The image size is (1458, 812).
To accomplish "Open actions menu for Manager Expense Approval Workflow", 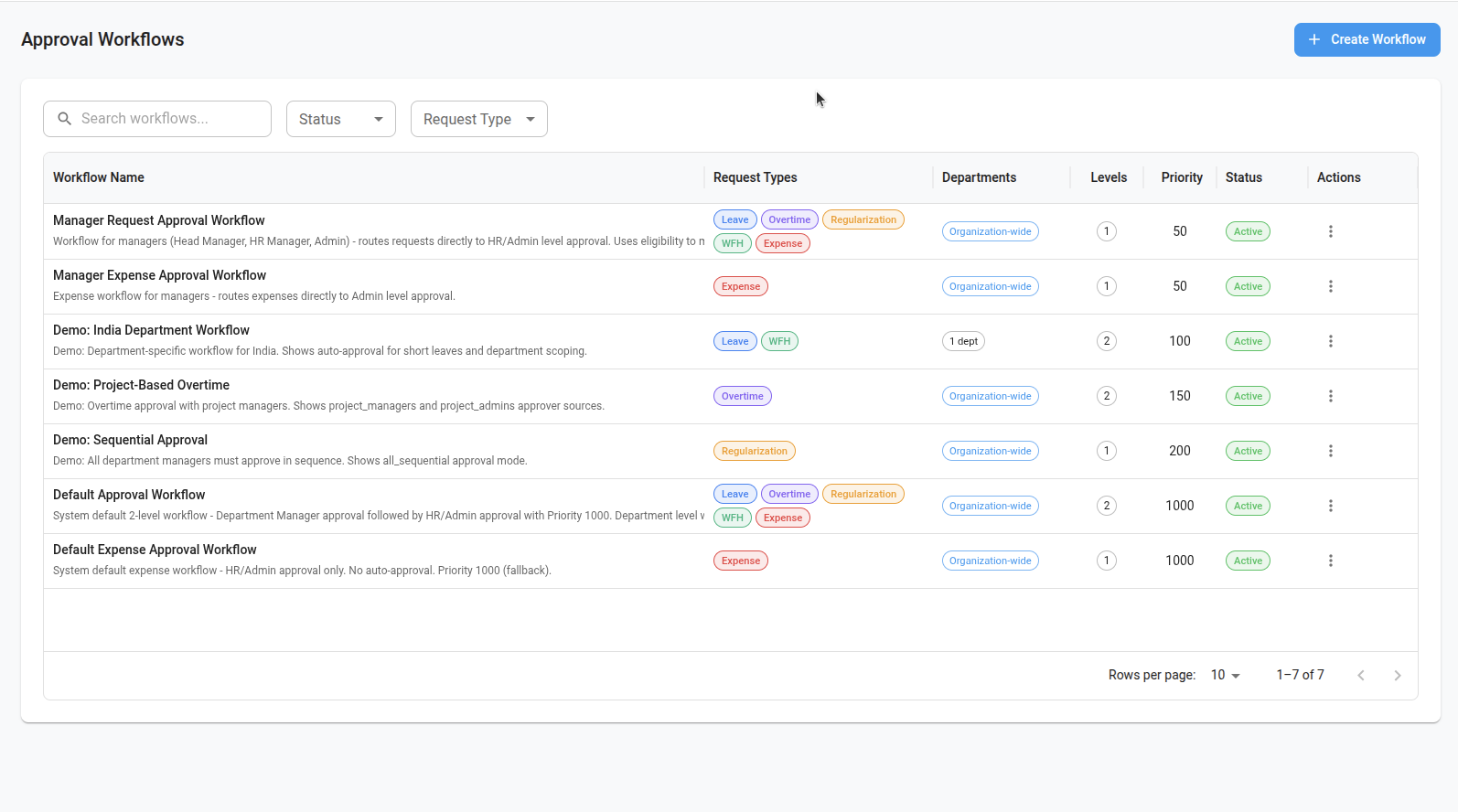I will pos(1330,286).
